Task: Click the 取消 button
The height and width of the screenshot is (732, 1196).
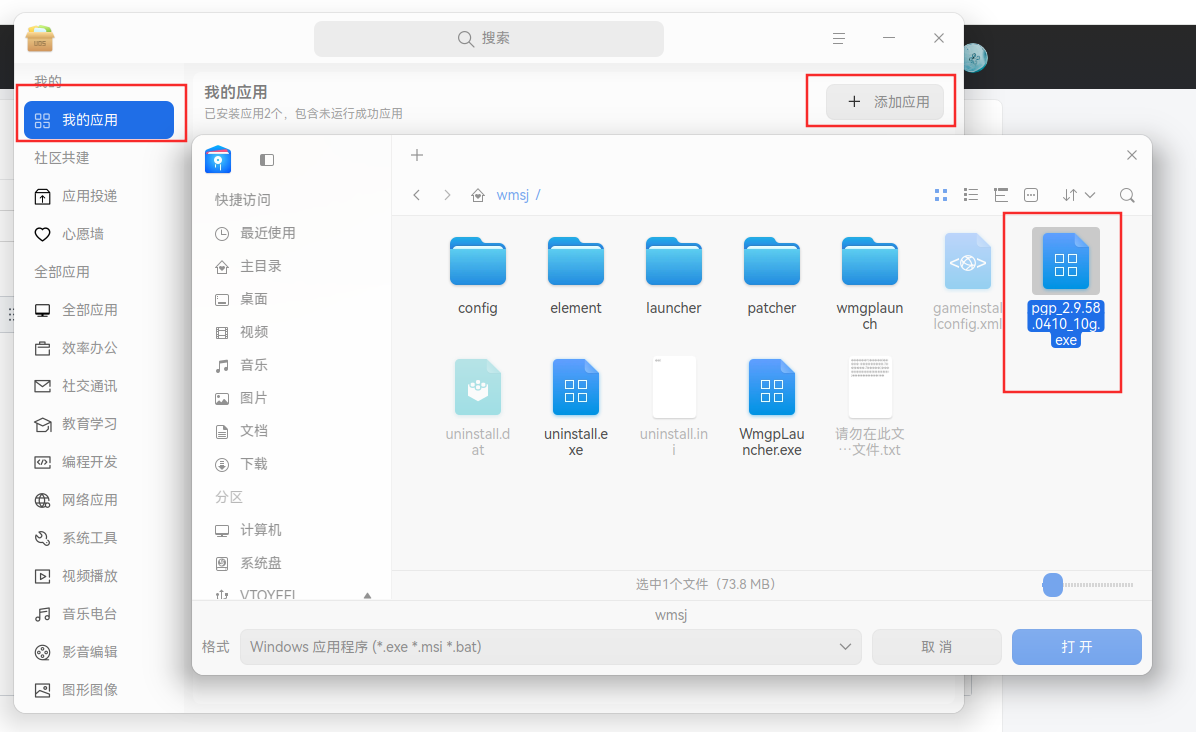Action: pyautogui.click(x=937, y=647)
